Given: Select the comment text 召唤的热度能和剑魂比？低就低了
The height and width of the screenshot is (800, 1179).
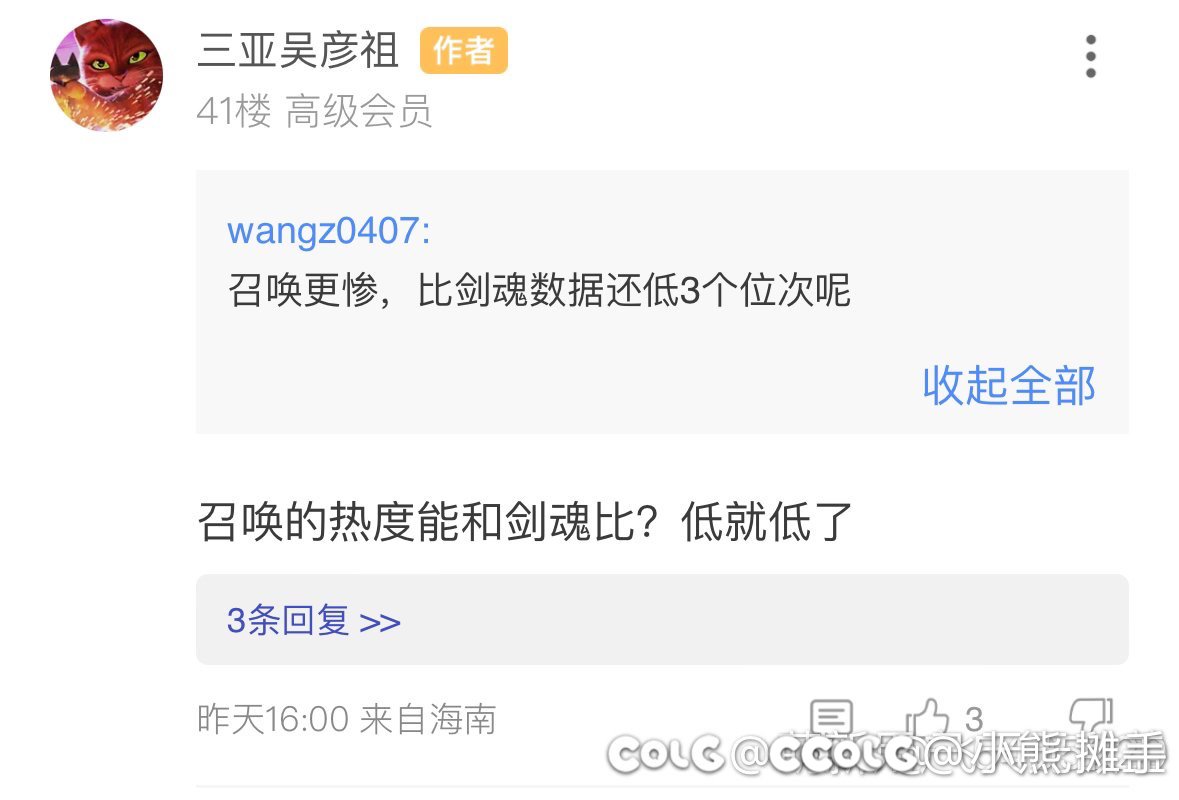Looking at the screenshot, I should click(525, 522).
